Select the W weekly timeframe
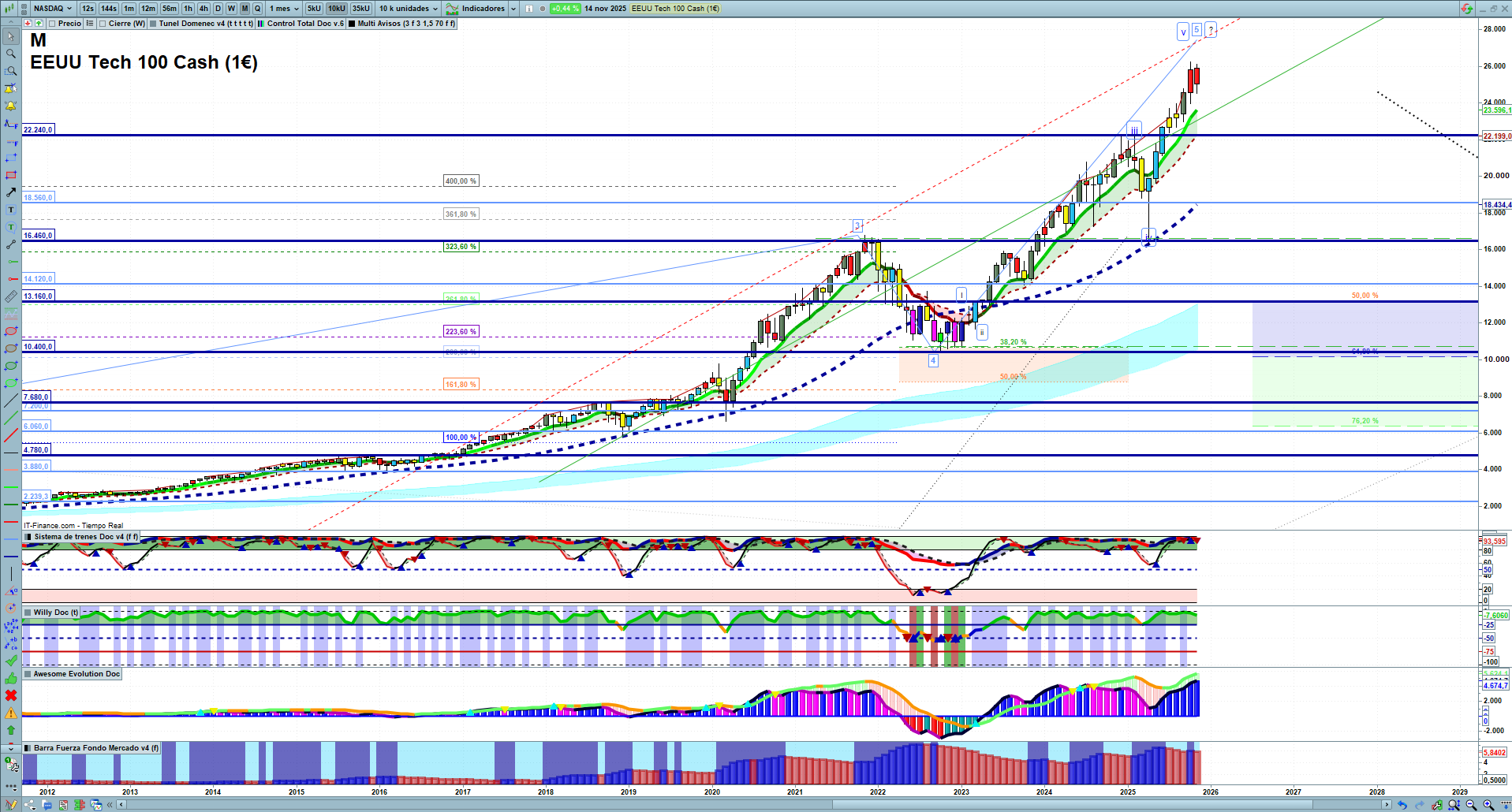 231,9
